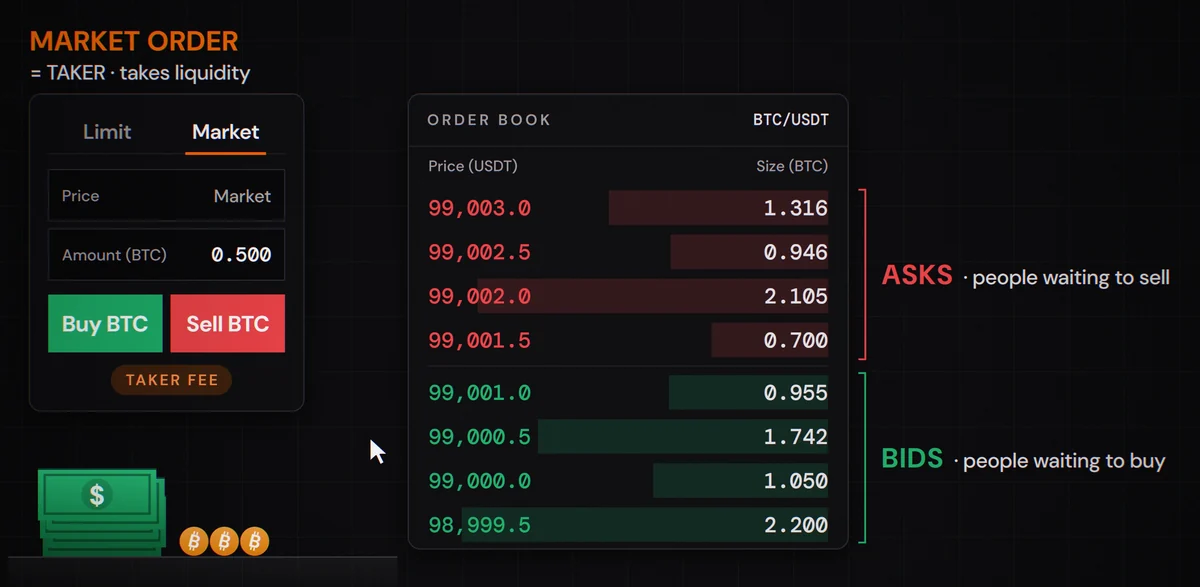1200x587 pixels.
Task: Select ask price 99,003.0
Action: tap(479, 208)
